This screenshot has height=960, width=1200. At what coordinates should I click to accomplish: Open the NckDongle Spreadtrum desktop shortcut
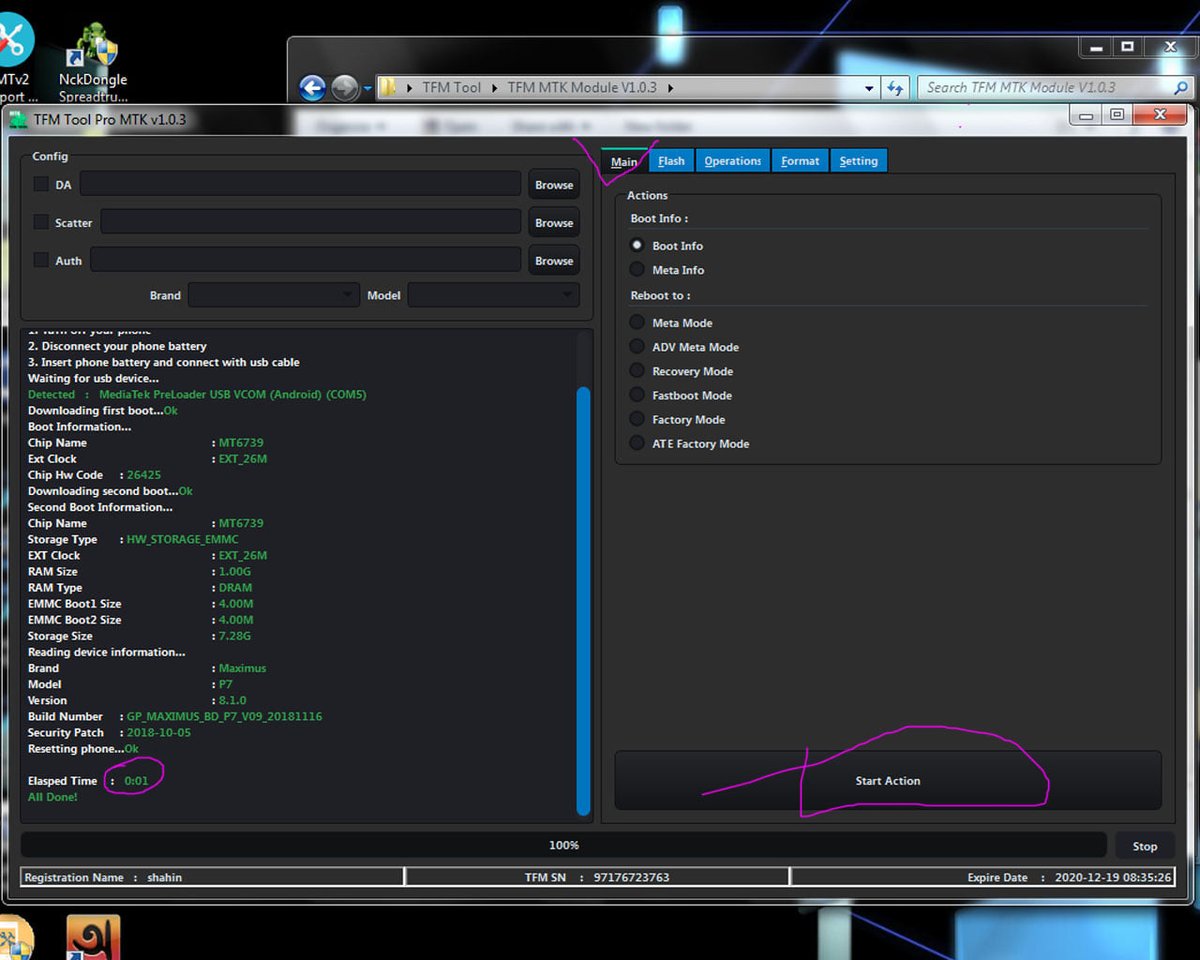(93, 62)
